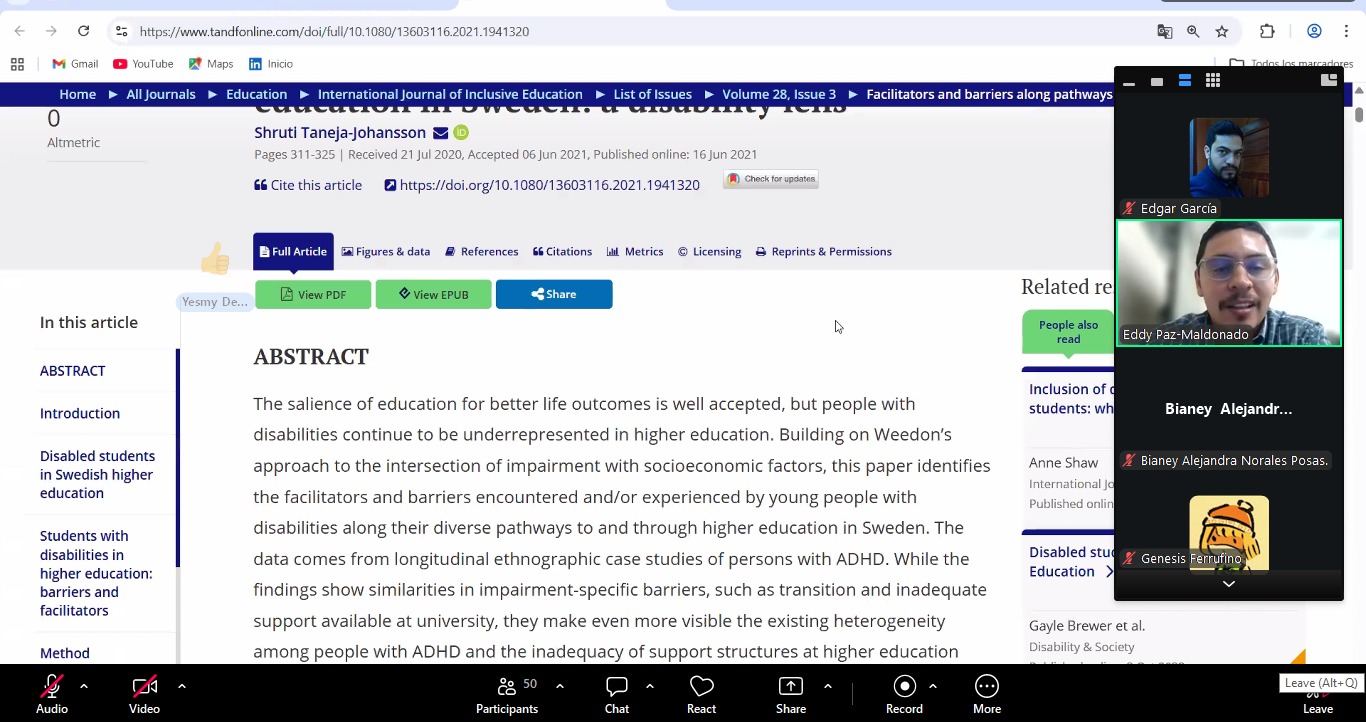Open the article DOI link
Viewport: 1366px width, 722px height.
pyautogui.click(x=549, y=185)
